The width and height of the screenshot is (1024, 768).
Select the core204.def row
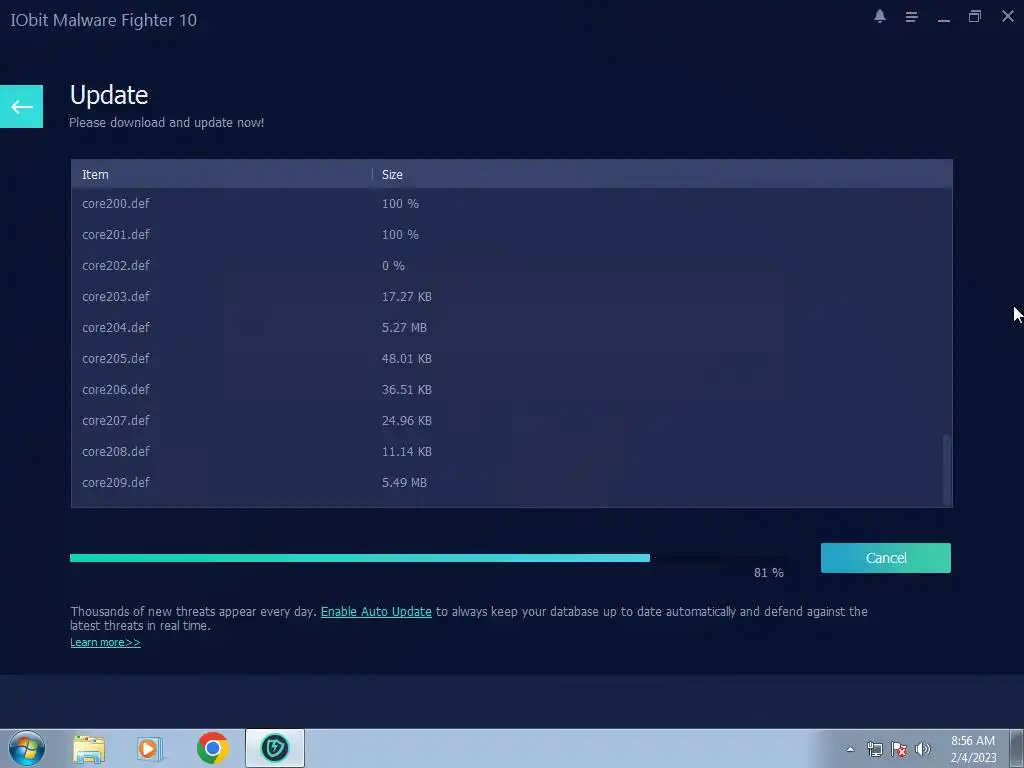click(512, 328)
